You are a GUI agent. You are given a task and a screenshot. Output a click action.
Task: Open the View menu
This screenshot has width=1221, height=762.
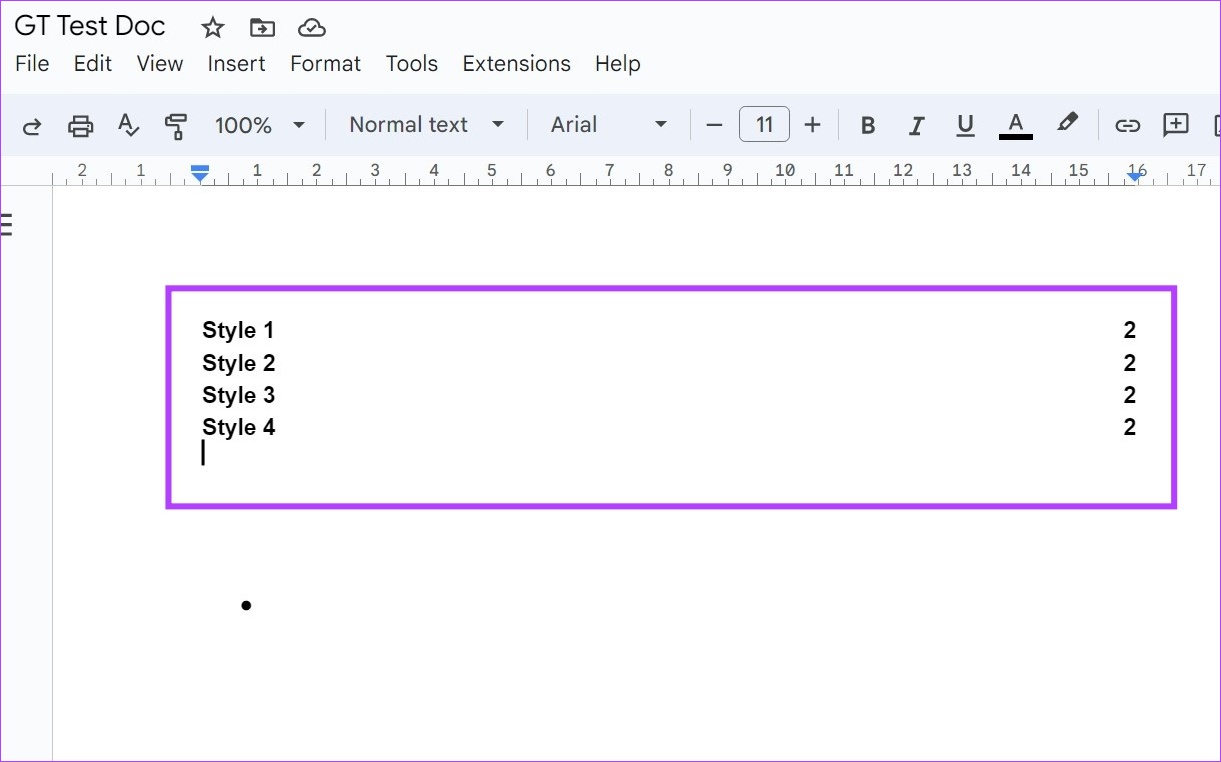coord(160,64)
